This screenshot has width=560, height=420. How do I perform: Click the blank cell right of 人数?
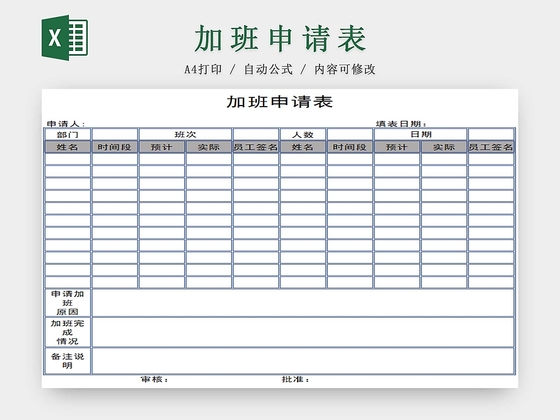click(x=350, y=135)
